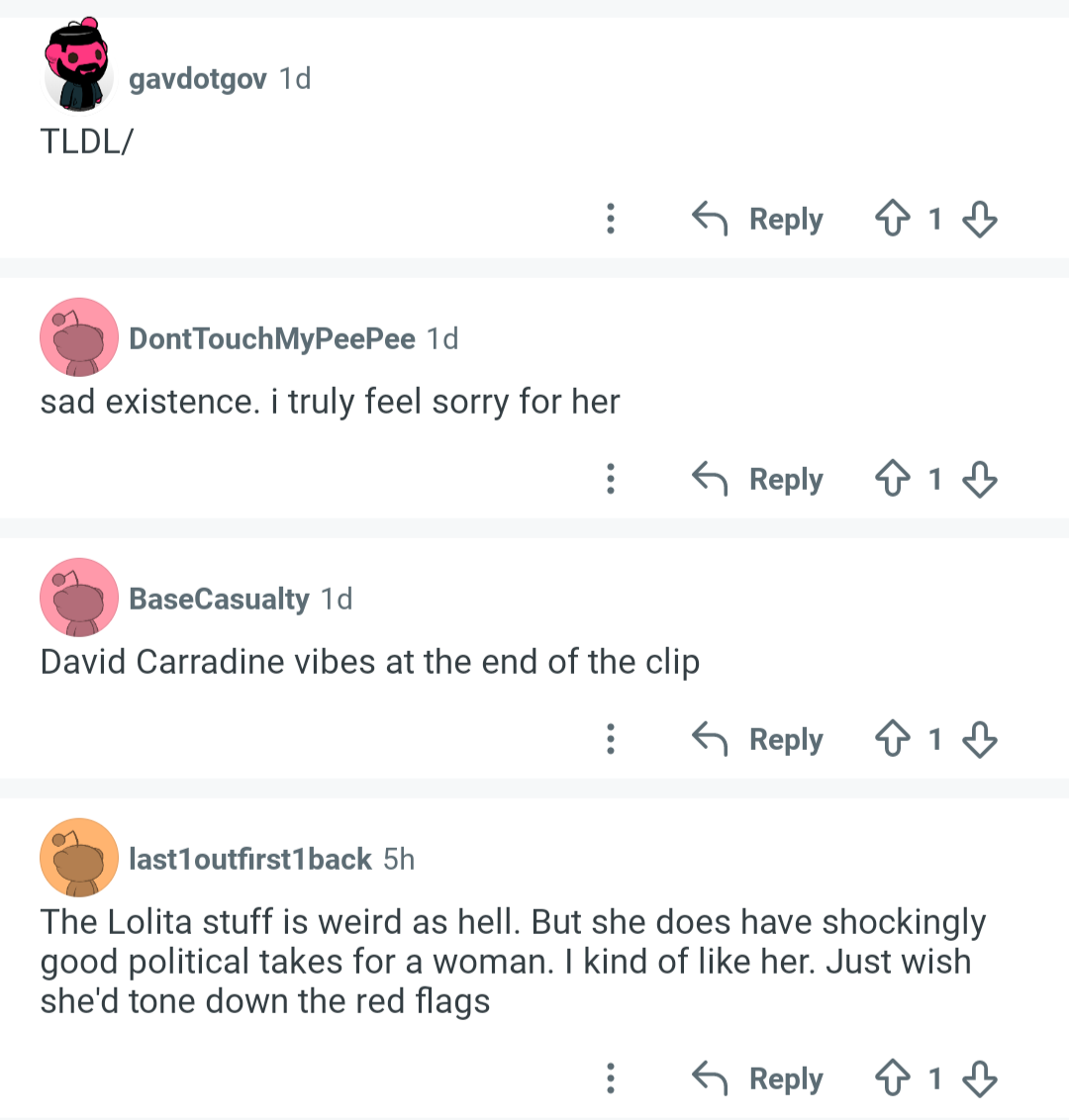Downvote gavdotgov's TLDL/ comment
Screen dimensions: 1069x1120
tap(980, 219)
